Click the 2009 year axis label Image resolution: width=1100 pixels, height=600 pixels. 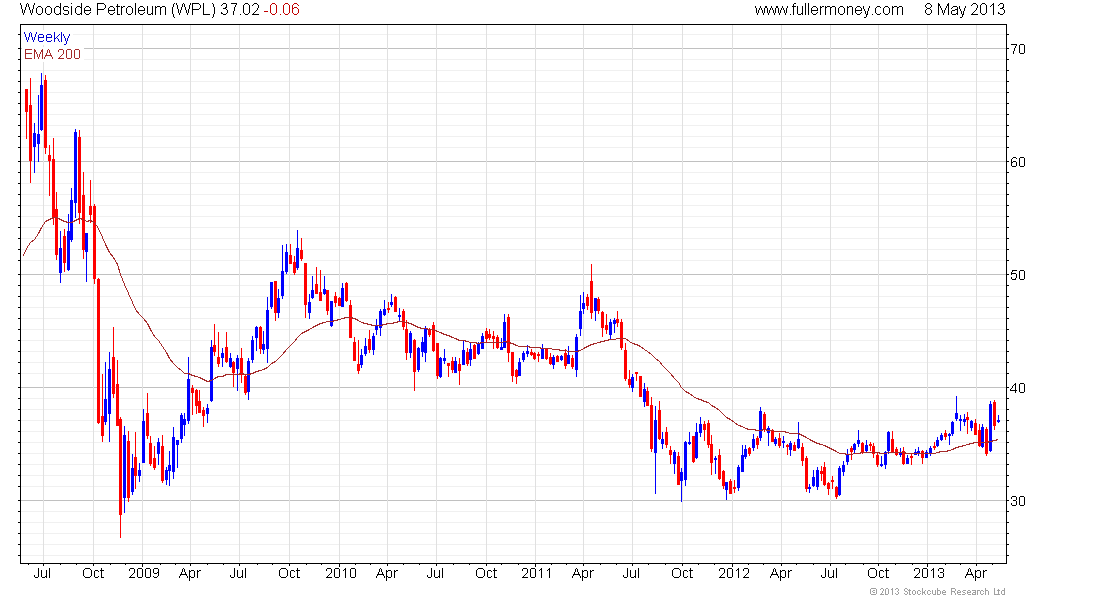(x=144, y=573)
